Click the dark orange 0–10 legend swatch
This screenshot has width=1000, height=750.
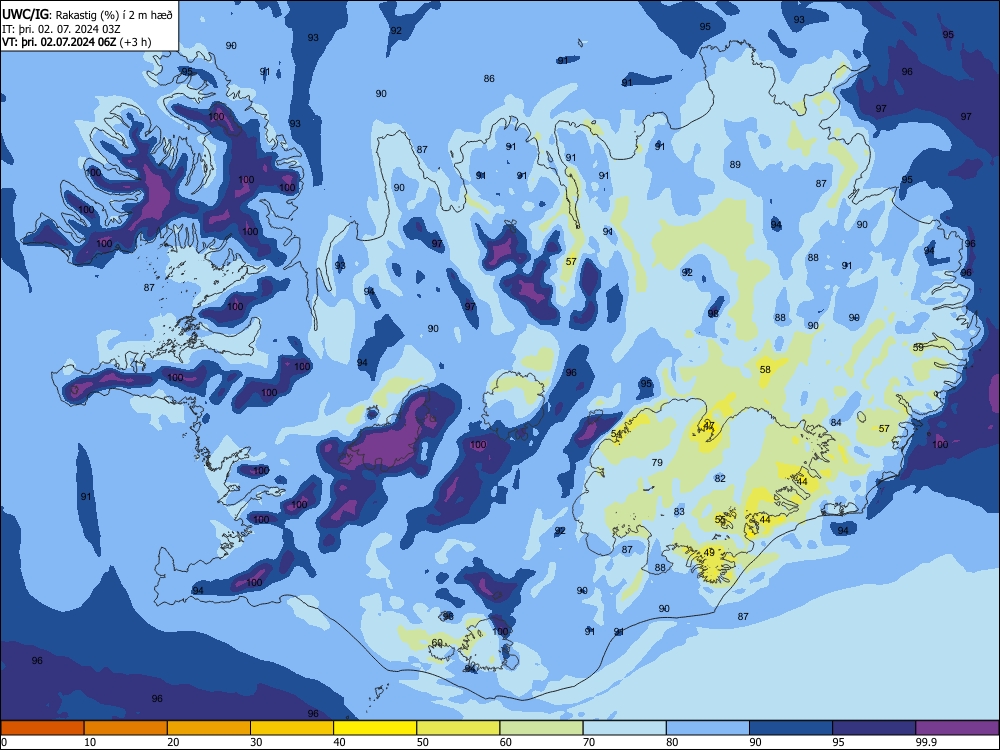click(x=42, y=728)
